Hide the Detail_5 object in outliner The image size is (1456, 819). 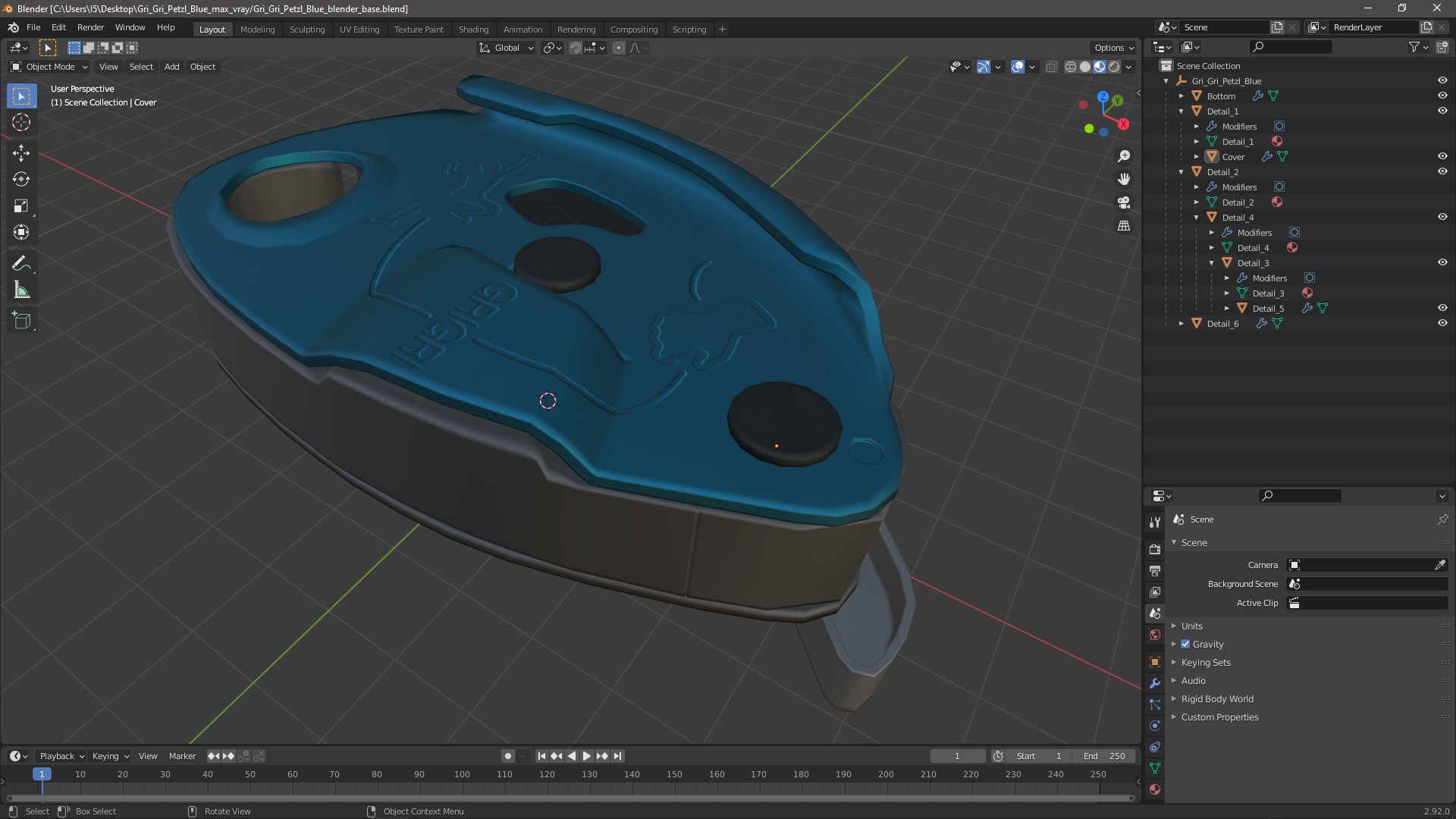(1442, 308)
